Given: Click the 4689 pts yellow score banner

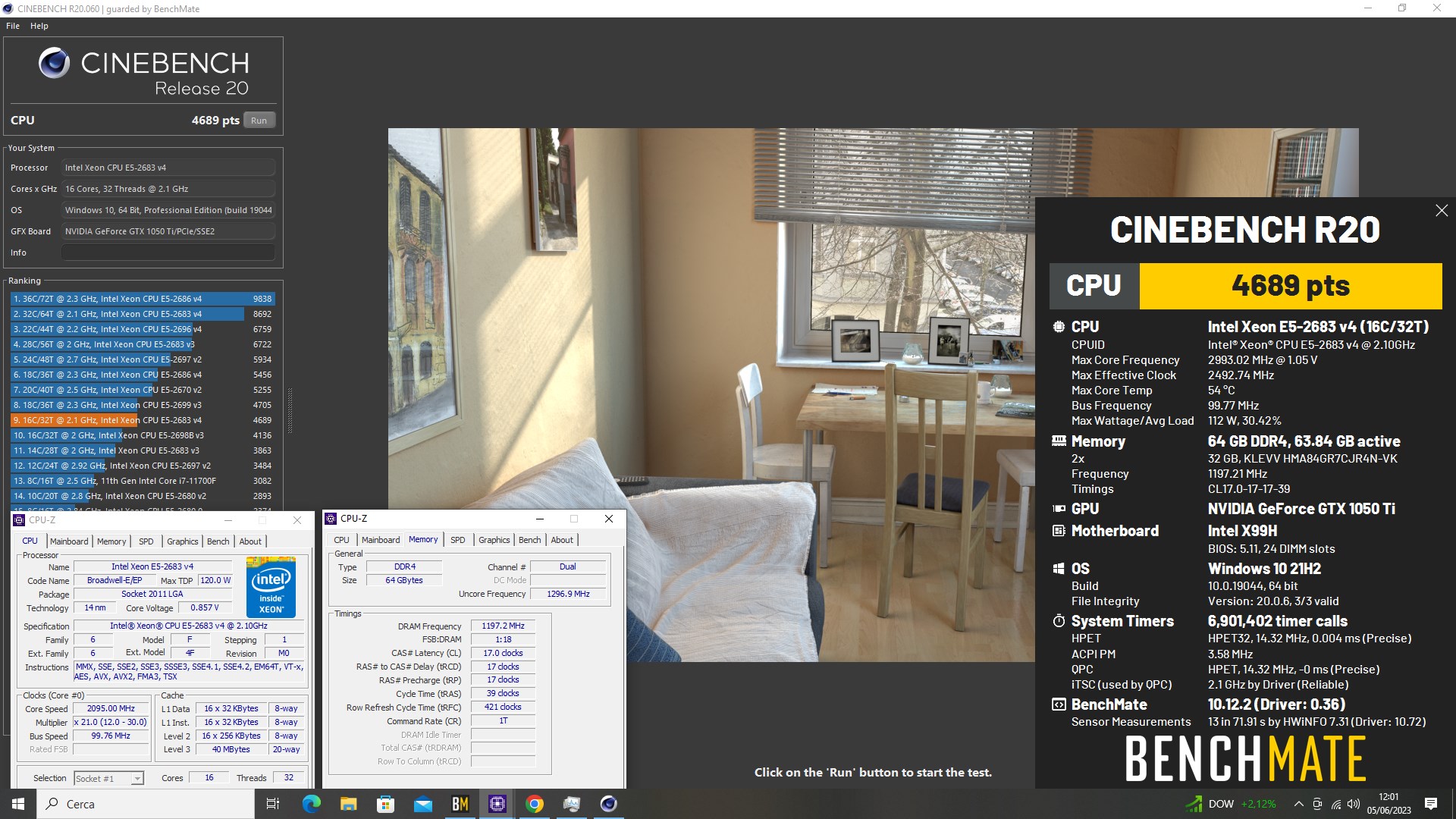Looking at the screenshot, I should tap(1291, 286).
